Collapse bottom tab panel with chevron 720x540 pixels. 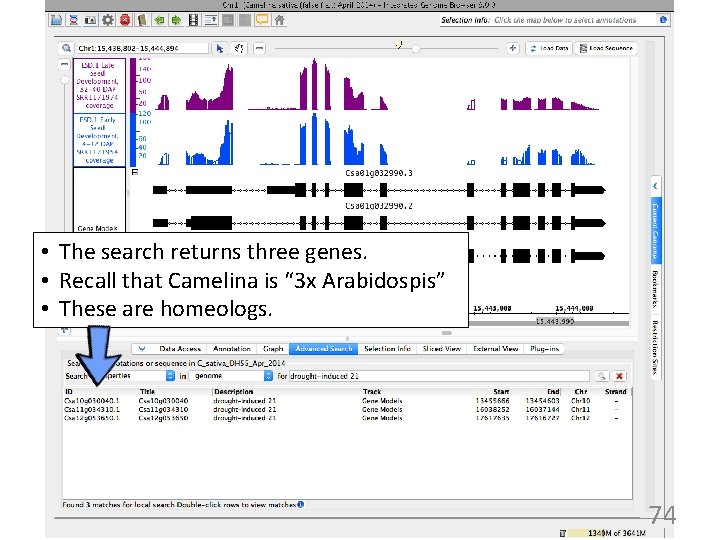coord(142,349)
